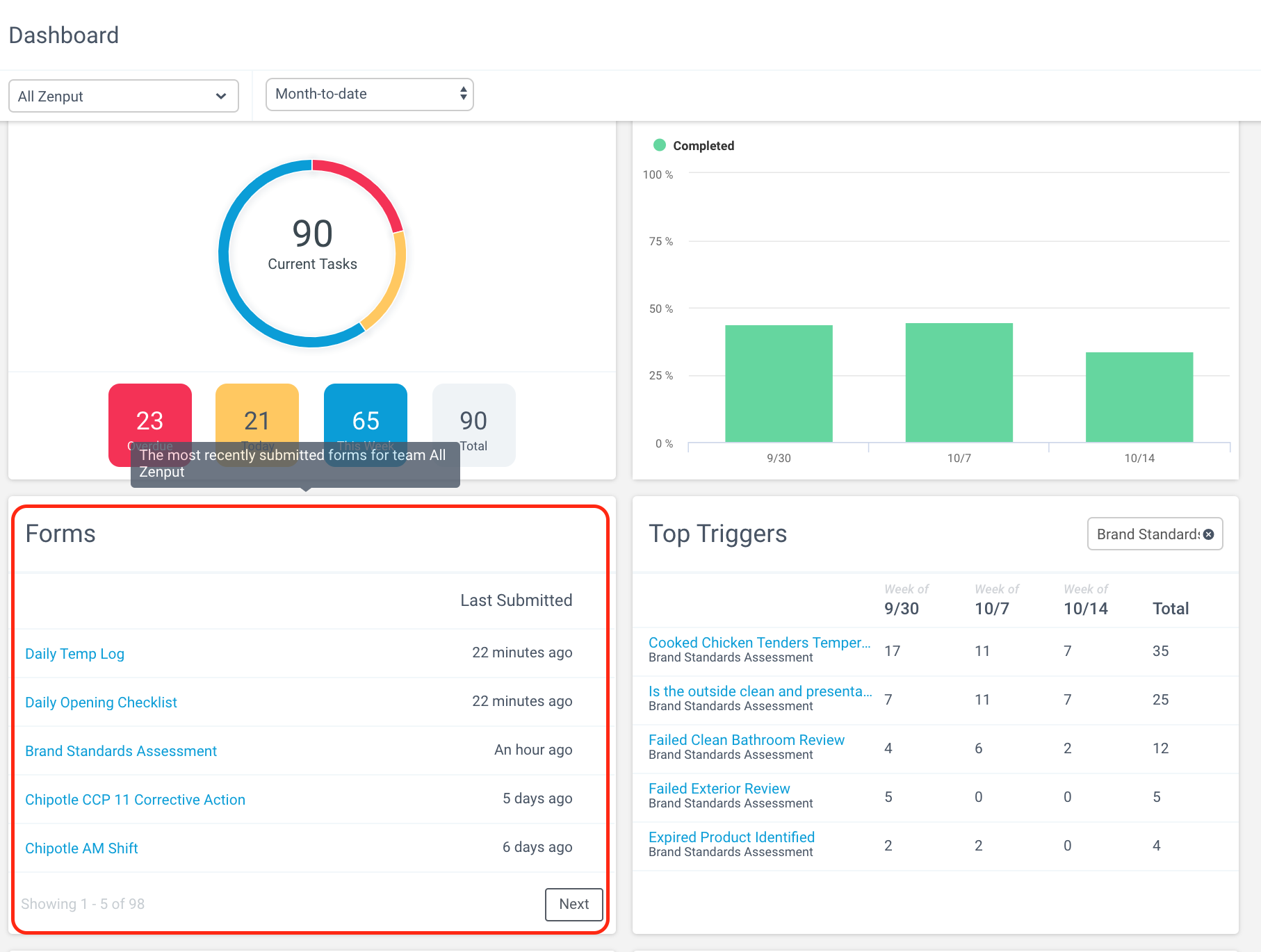The height and width of the screenshot is (952, 1261).
Task: Open the Expired Product Identified trigger
Action: pyautogui.click(x=731, y=837)
